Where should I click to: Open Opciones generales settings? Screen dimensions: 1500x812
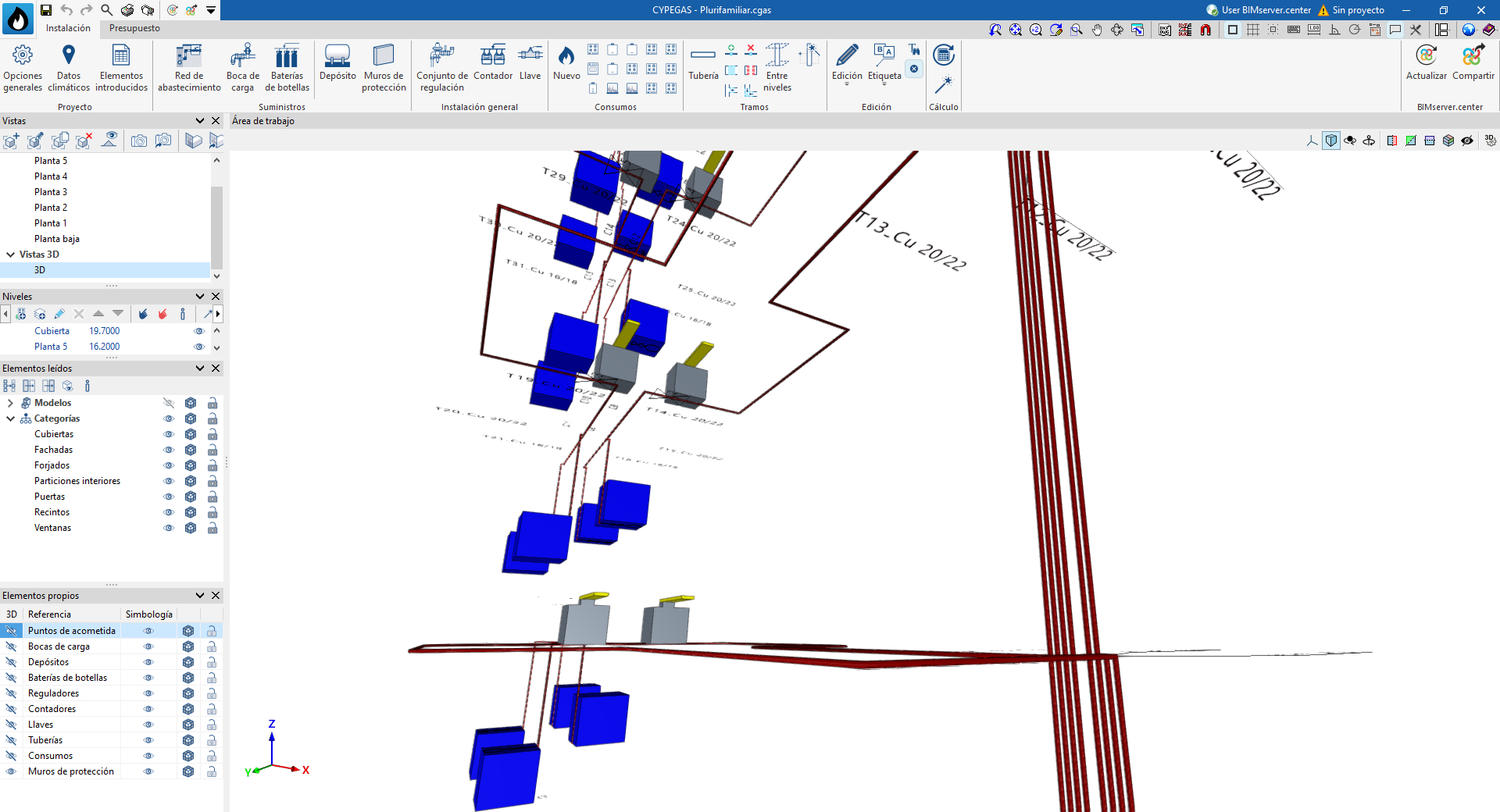23,68
